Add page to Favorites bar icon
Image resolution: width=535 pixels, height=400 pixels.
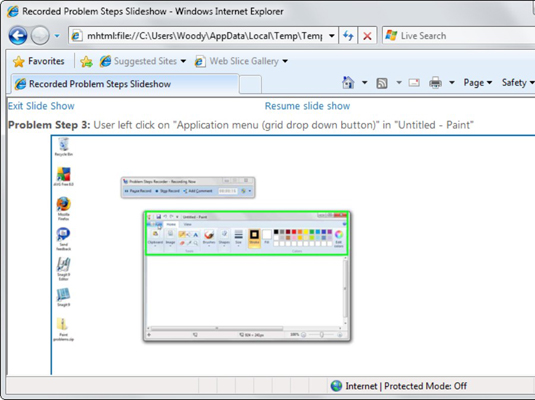point(86,61)
